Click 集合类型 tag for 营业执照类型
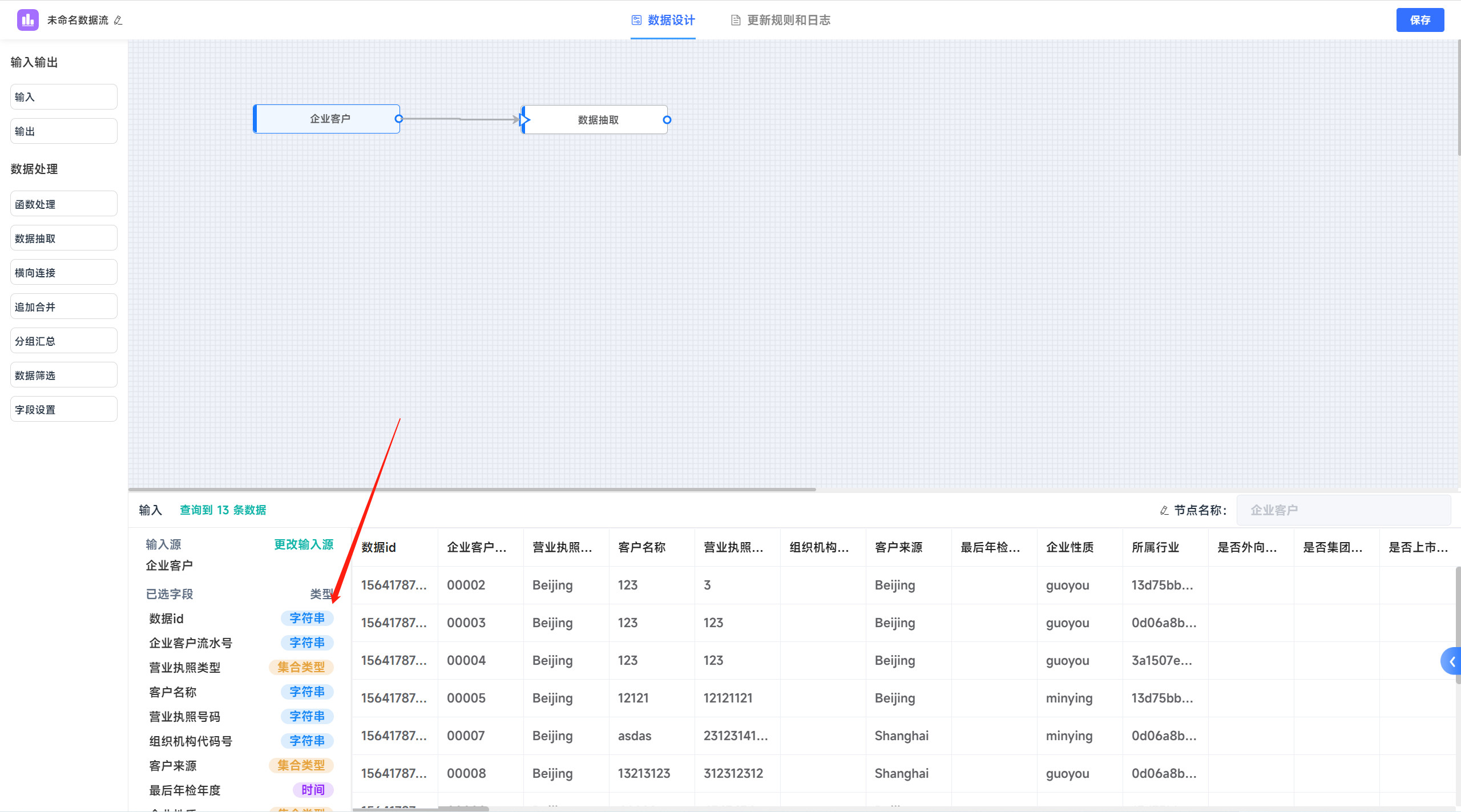 coord(301,667)
